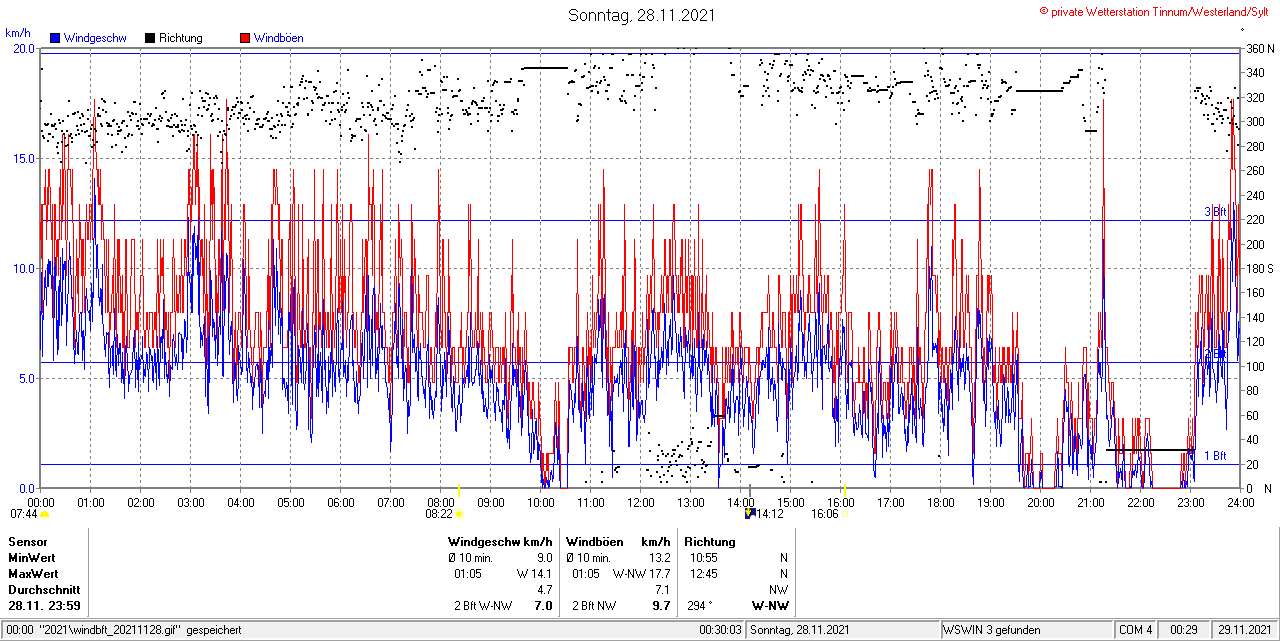The width and height of the screenshot is (1280, 641).
Task: Click the status bar date Sonntag, 28.11.2021
Action: click(x=800, y=630)
